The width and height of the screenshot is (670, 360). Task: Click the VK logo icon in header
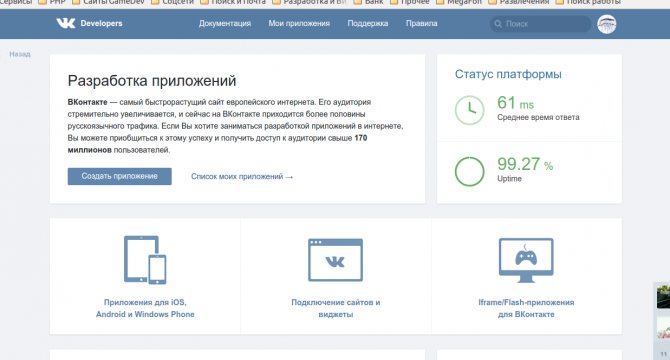coord(65,23)
